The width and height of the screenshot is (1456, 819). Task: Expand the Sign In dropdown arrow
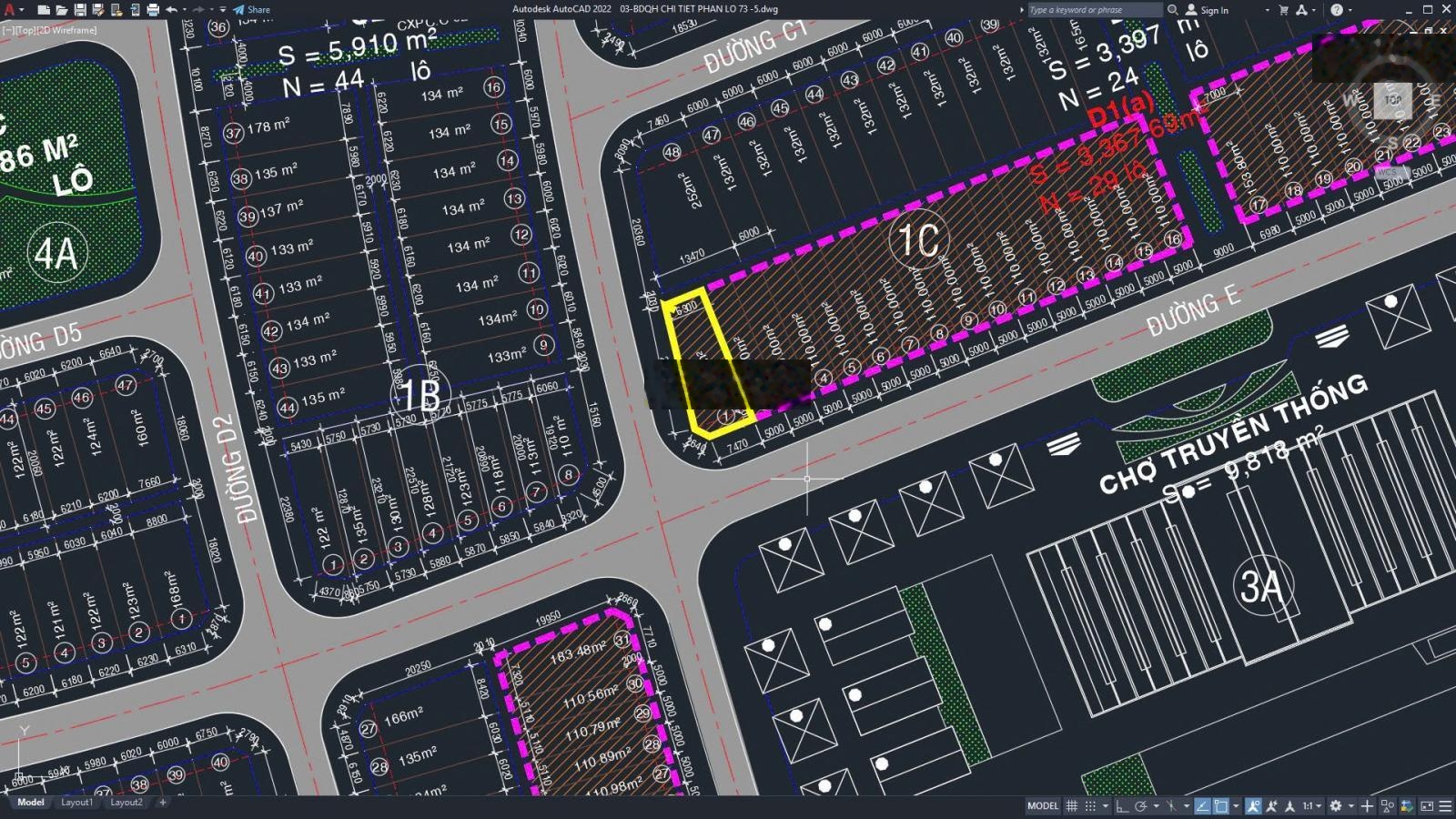coord(1267,10)
